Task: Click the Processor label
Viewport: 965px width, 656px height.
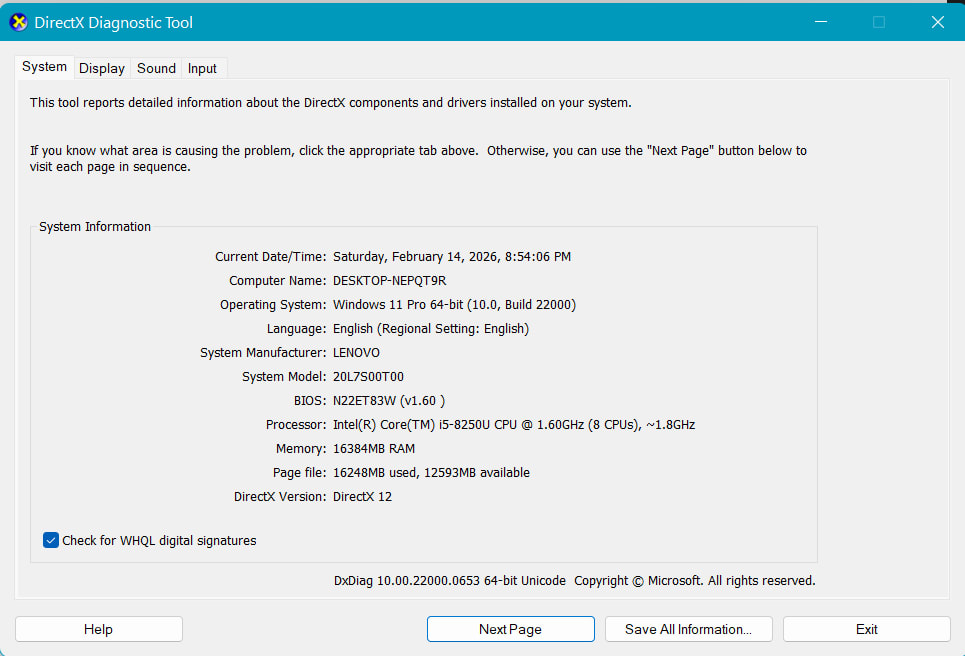Action: click(295, 425)
